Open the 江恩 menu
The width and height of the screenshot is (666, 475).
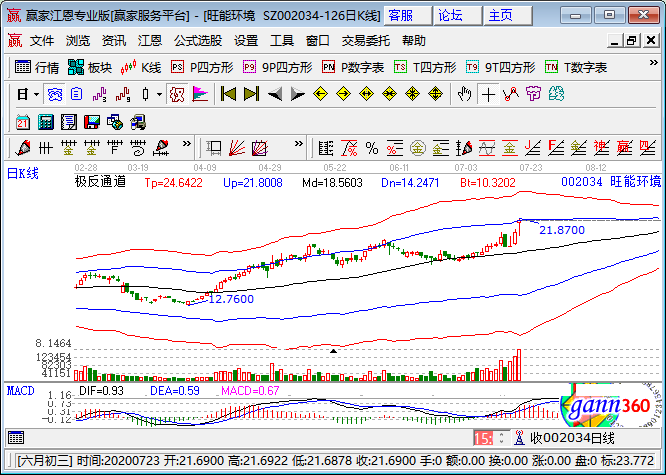150,41
